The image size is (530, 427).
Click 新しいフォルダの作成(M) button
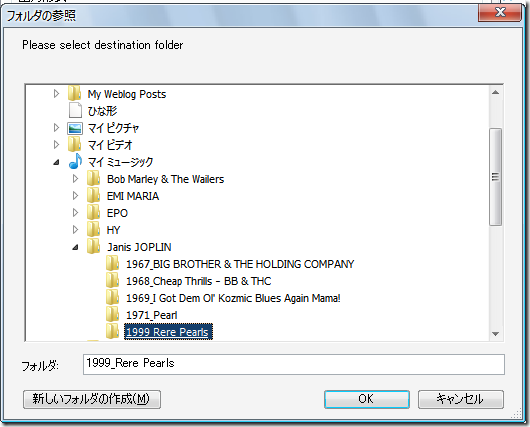point(92,399)
